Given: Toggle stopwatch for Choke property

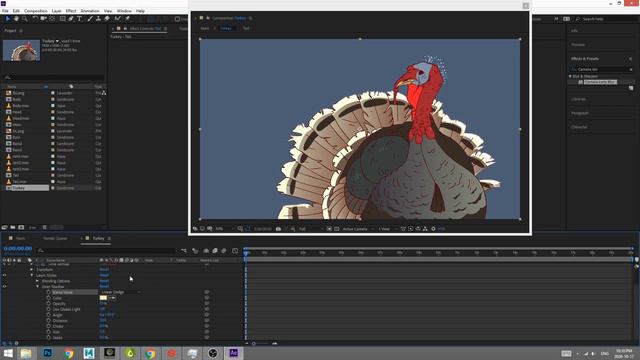Looking at the screenshot, I should [49, 327].
